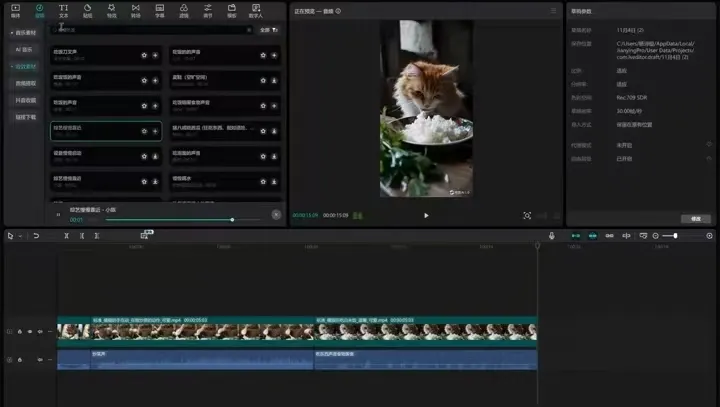
Task: Select 抖音收藏 in the sidebar
Action: tap(26, 100)
